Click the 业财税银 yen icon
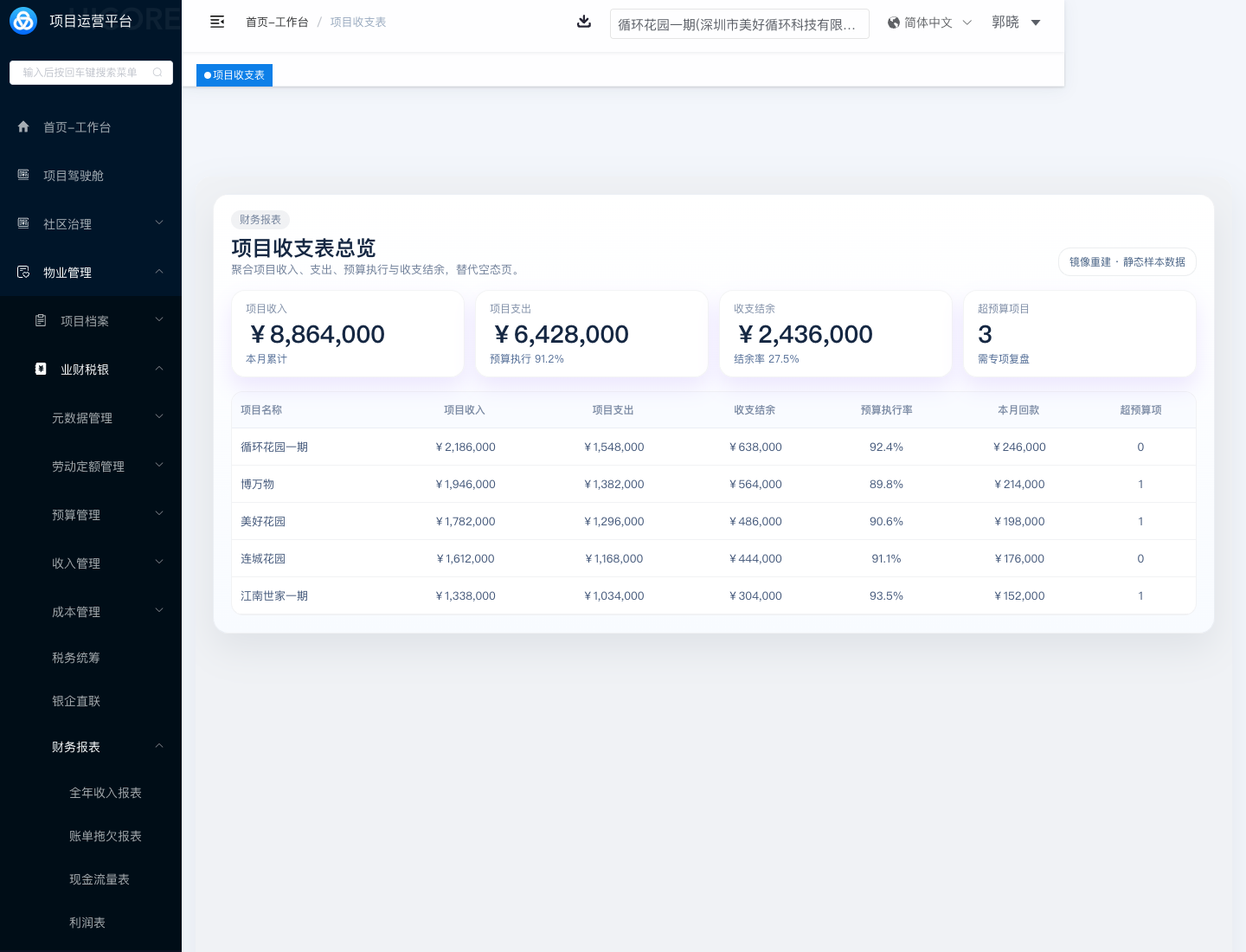The image size is (1246, 952). 41,370
